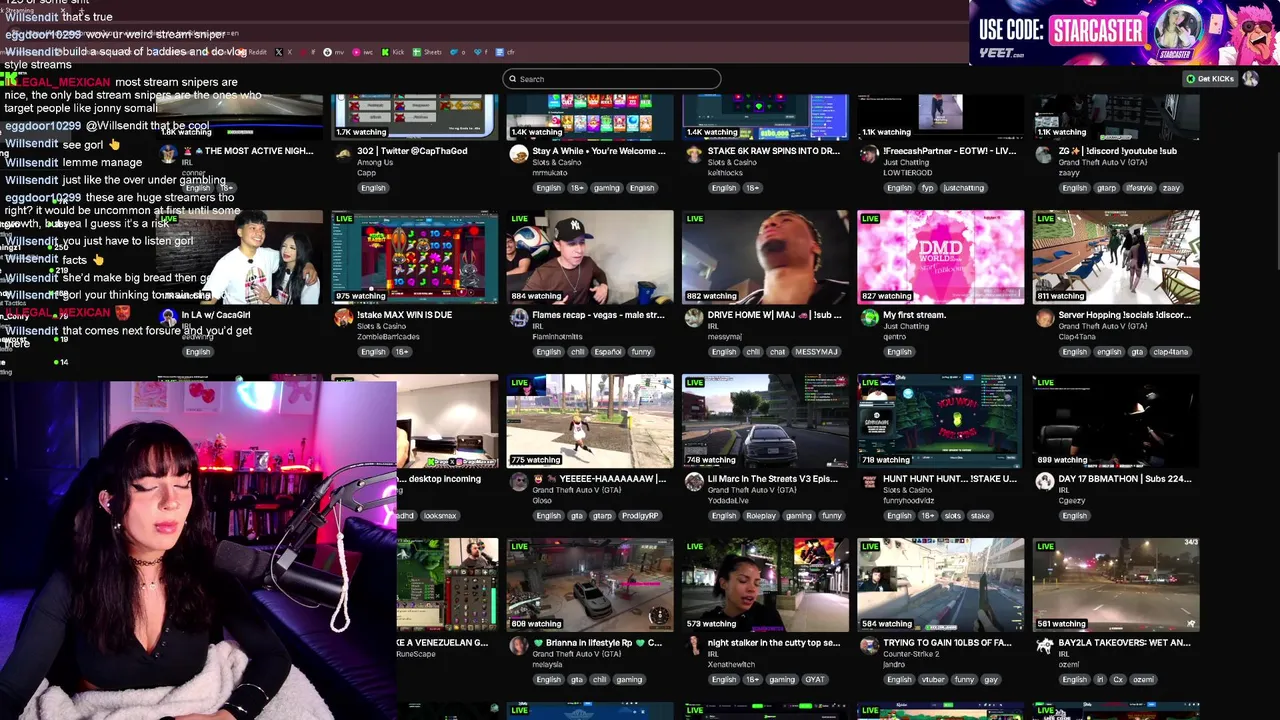1280x720 pixels.
Task: Click kelthlocks' channel avatar
Action: tap(694, 154)
